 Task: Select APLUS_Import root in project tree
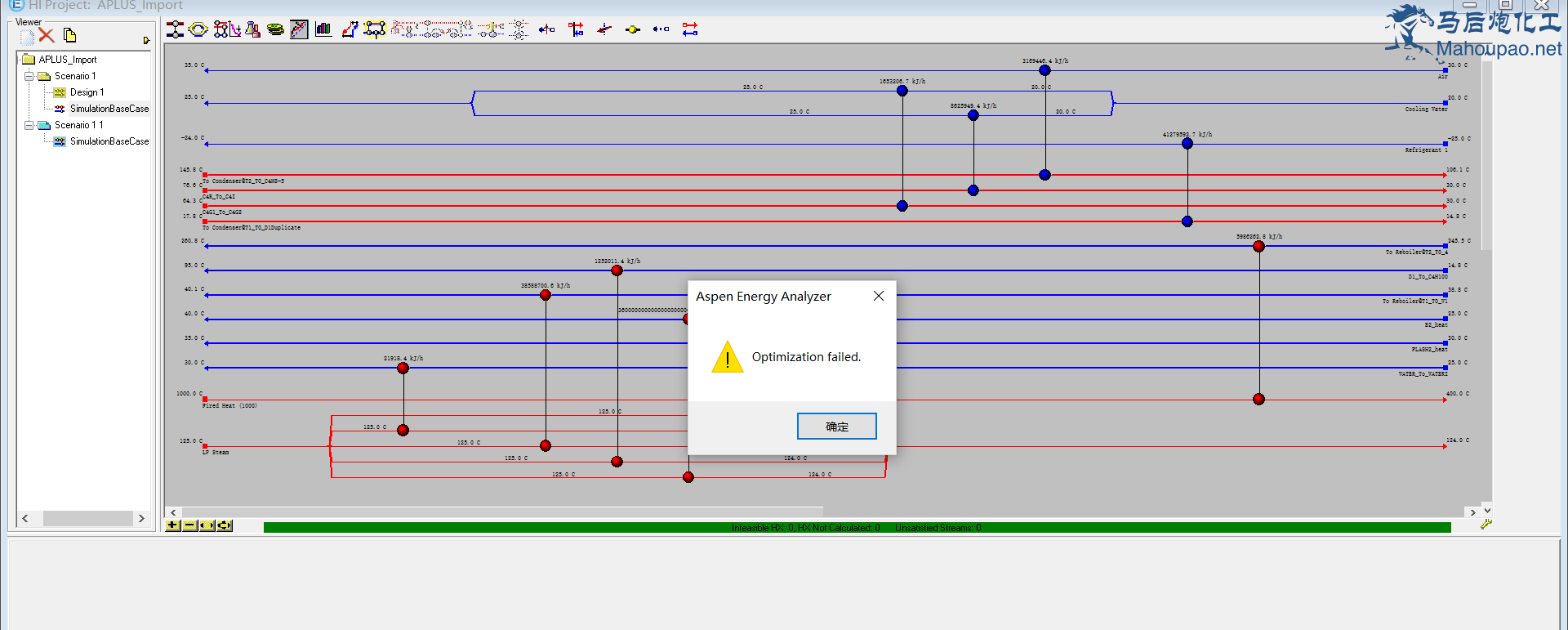click(x=68, y=60)
